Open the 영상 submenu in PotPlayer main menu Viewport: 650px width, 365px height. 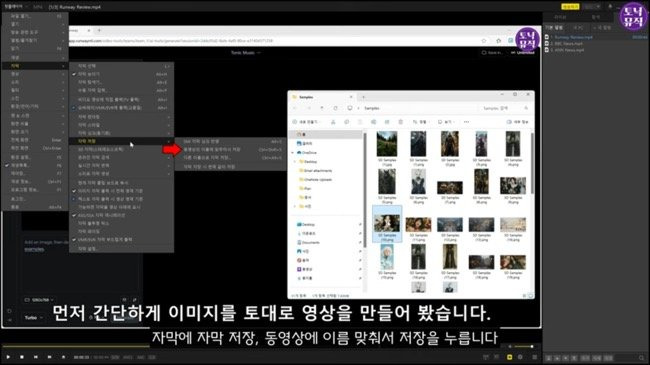[35, 74]
